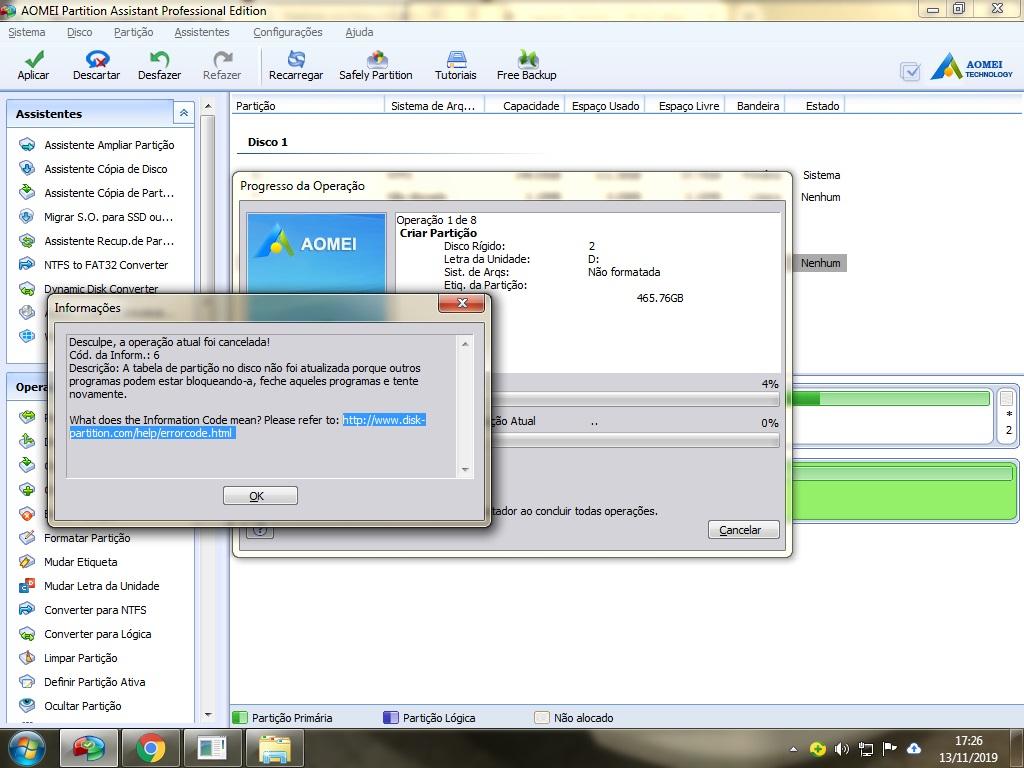
Task: Show hidden system tray icons
Action: point(793,749)
